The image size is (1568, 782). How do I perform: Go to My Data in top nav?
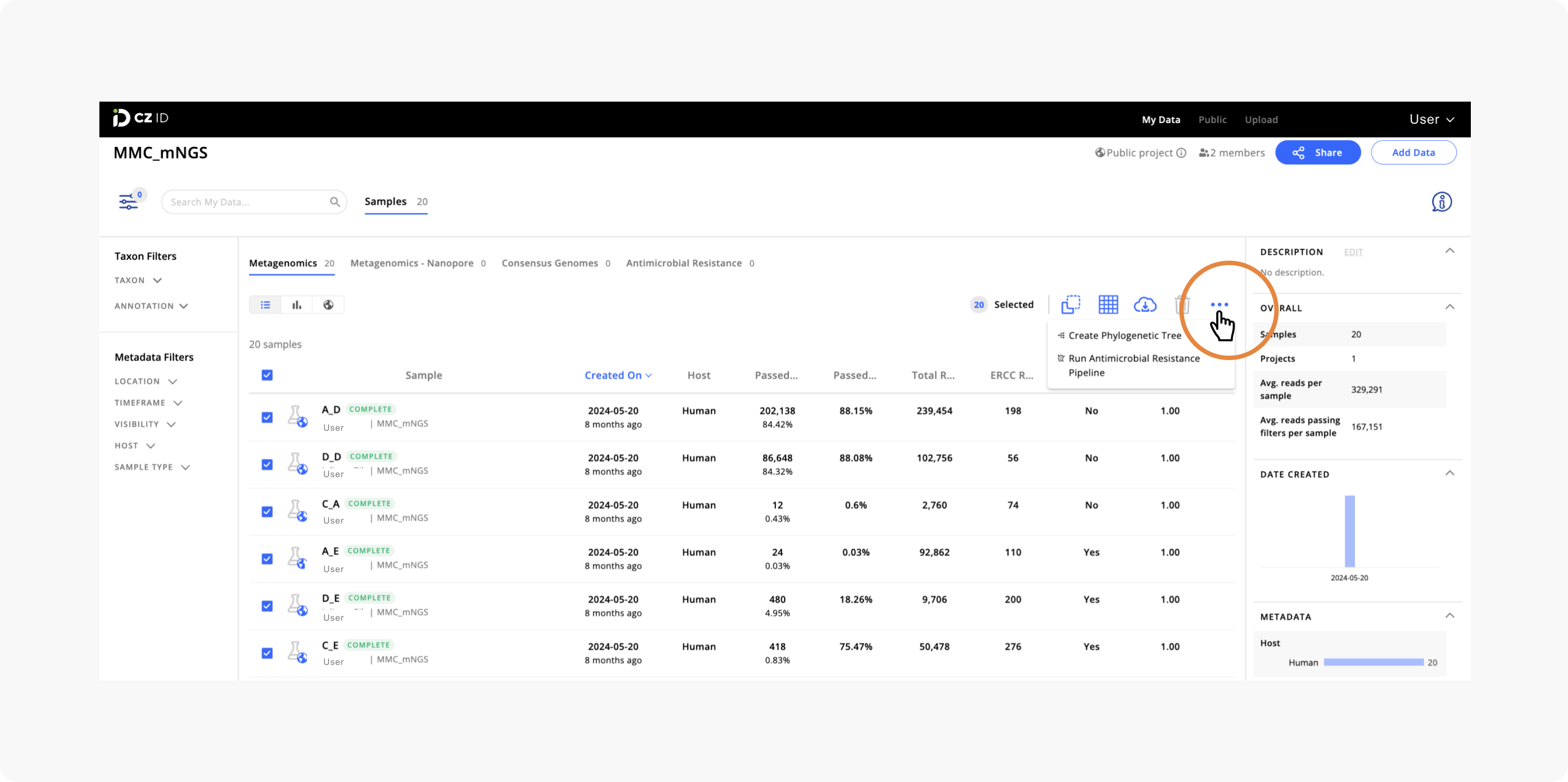[1161, 120]
